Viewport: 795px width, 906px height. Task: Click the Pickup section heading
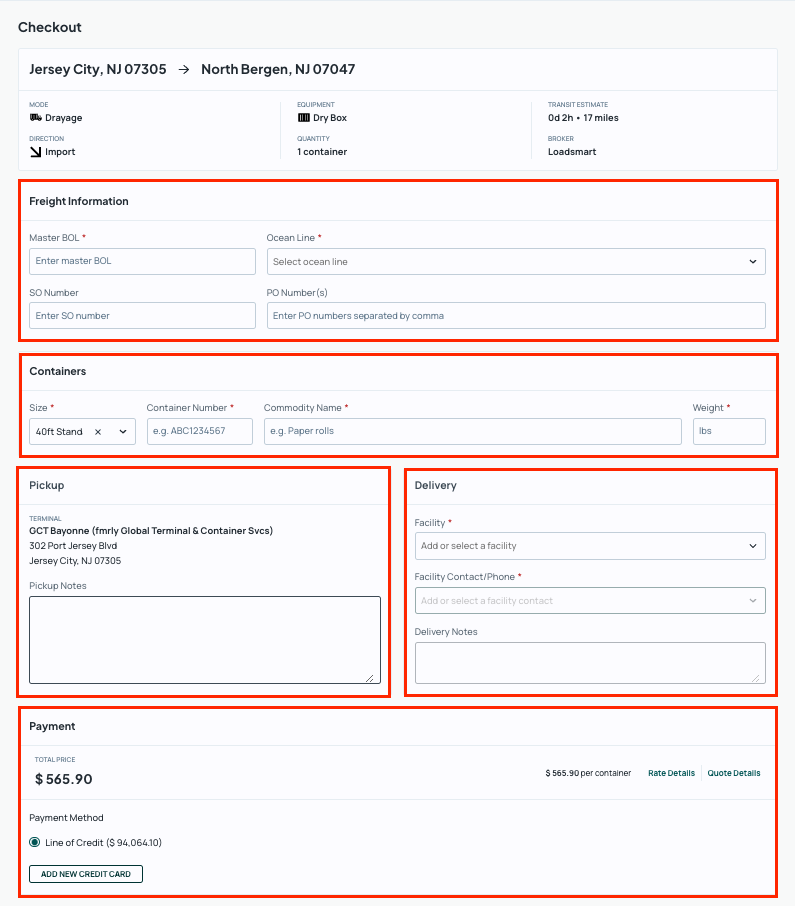(47, 485)
